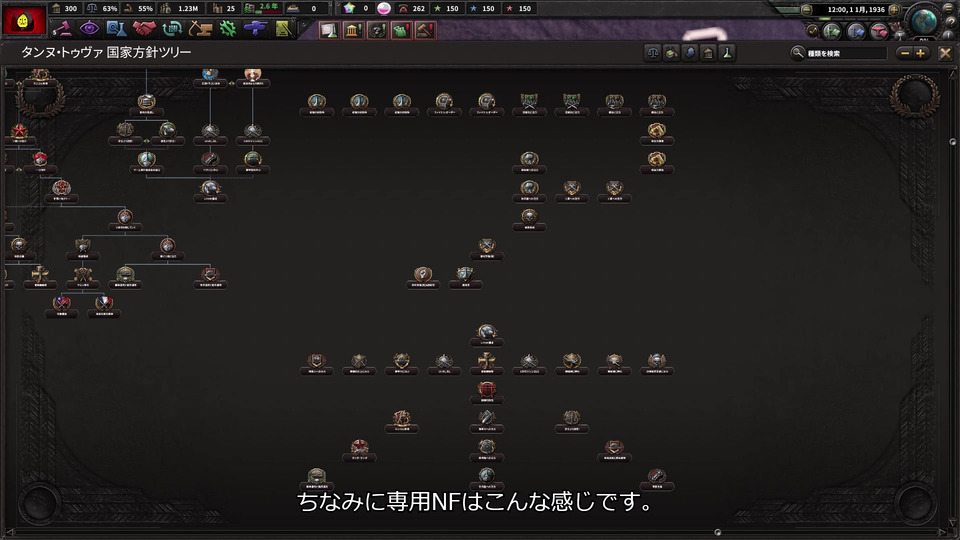The height and width of the screenshot is (540, 960).
Task: Toggle the building focus filter
Action: [708, 53]
